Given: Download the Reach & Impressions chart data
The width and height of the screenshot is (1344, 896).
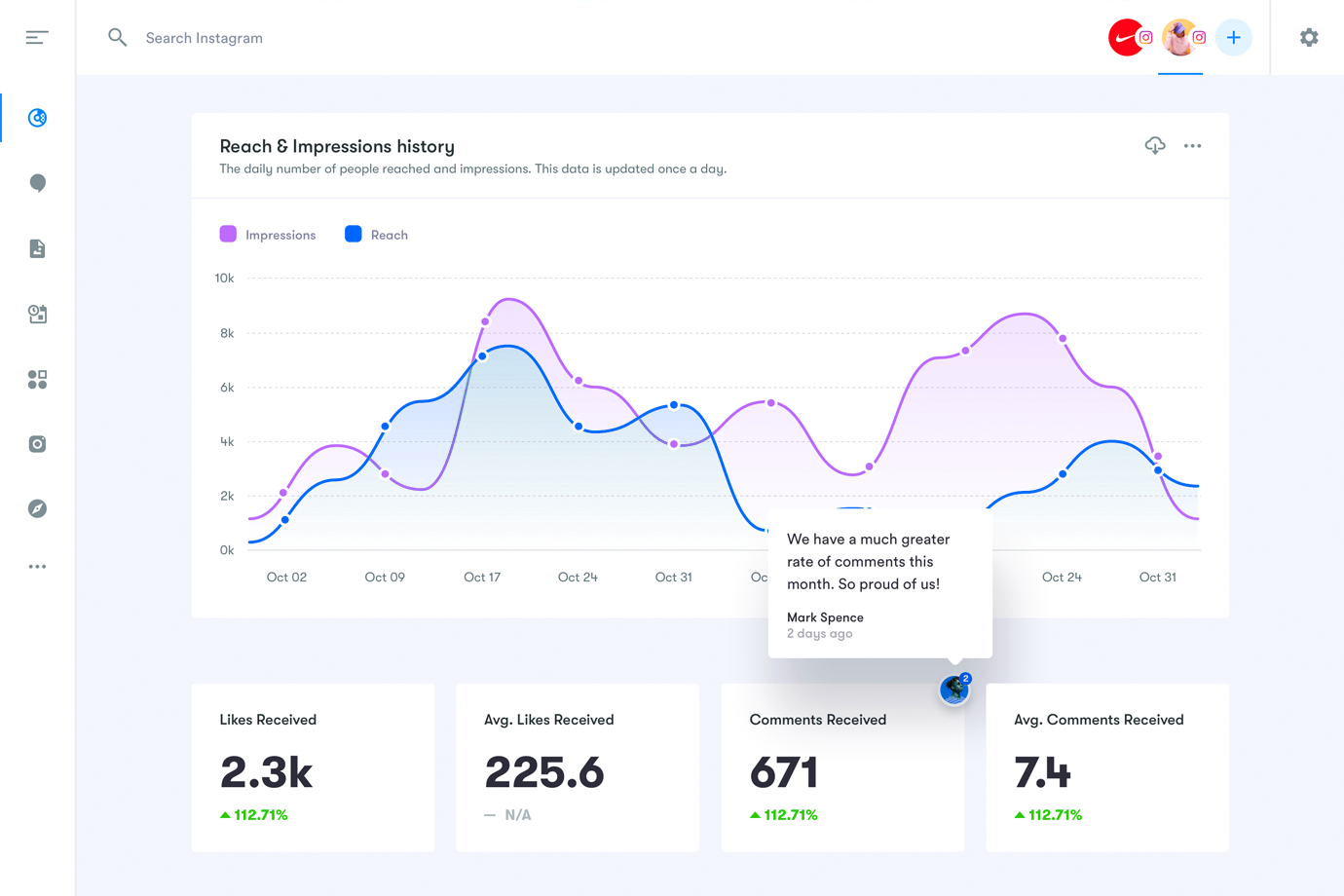Looking at the screenshot, I should 1154,146.
